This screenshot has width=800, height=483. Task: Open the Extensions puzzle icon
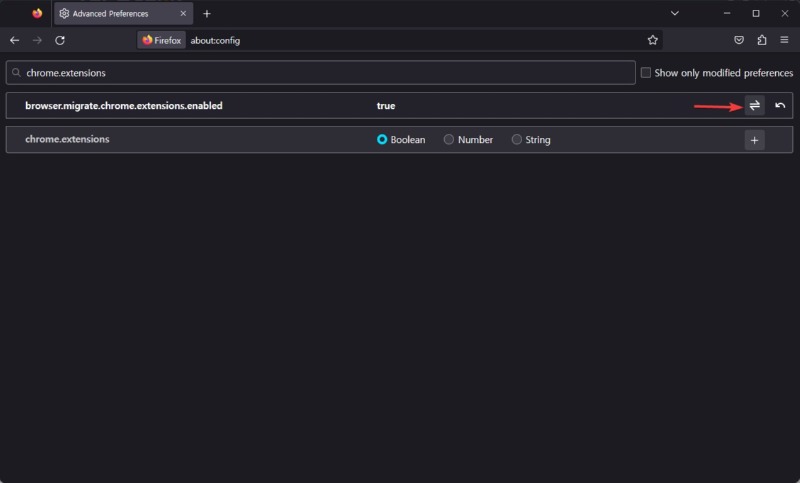point(762,40)
